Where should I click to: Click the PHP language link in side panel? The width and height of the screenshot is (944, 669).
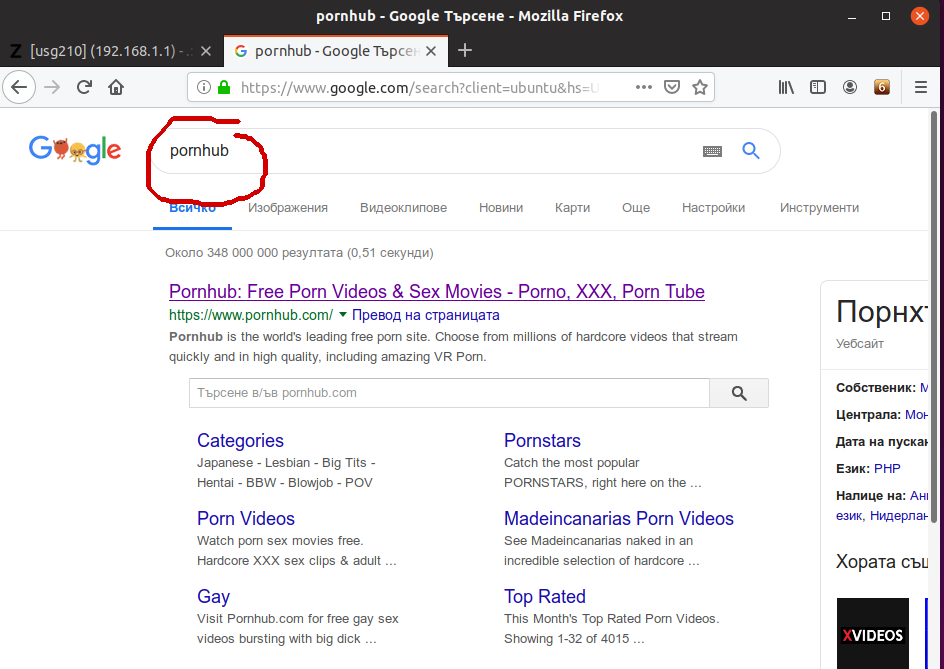[x=887, y=468]
